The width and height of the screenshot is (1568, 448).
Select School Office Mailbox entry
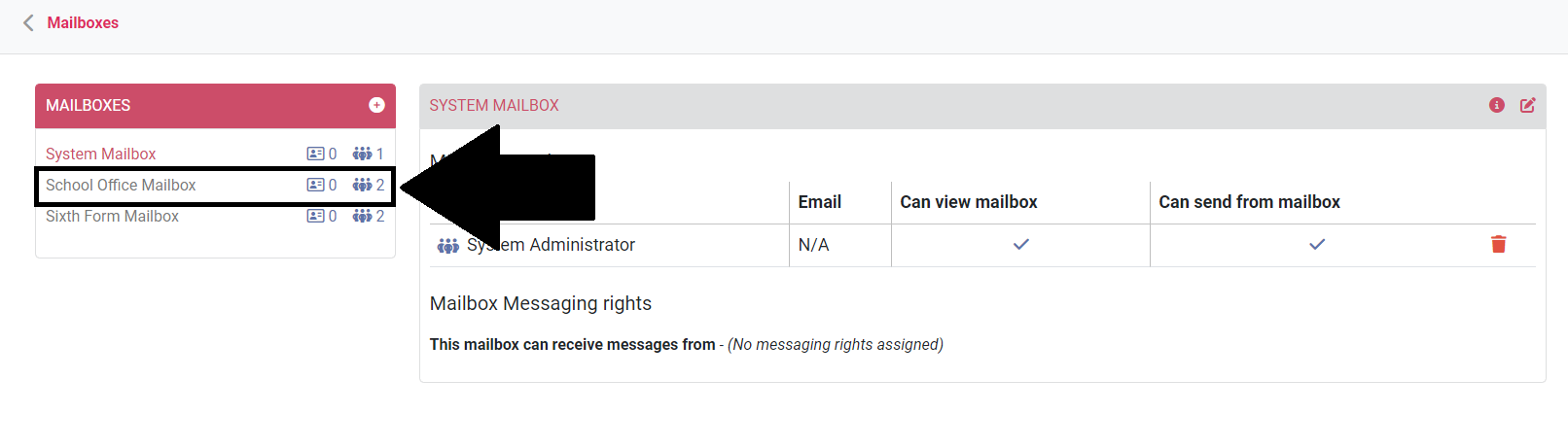(121, 185)
